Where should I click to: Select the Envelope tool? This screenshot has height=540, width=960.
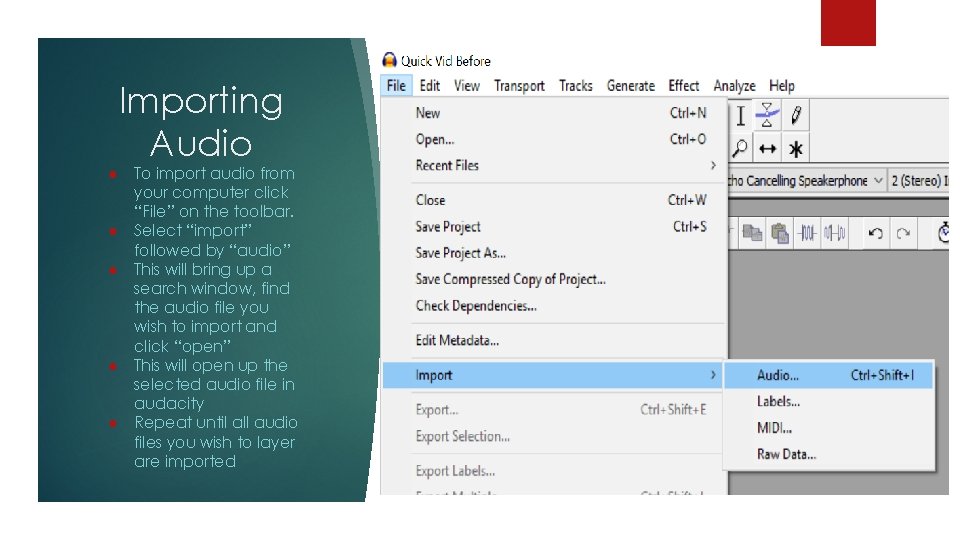tap(767, 115)
